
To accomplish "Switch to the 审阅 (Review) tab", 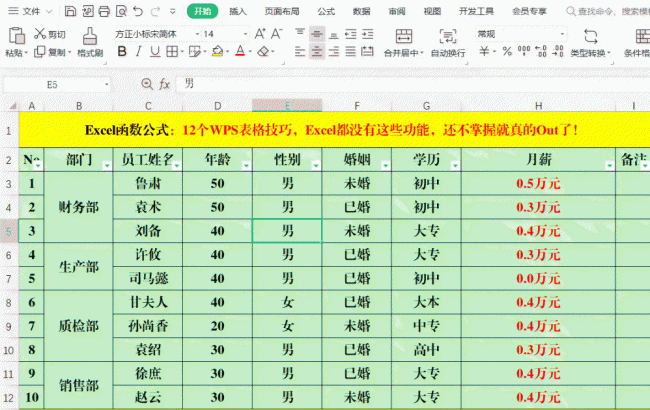I will 397,11.
